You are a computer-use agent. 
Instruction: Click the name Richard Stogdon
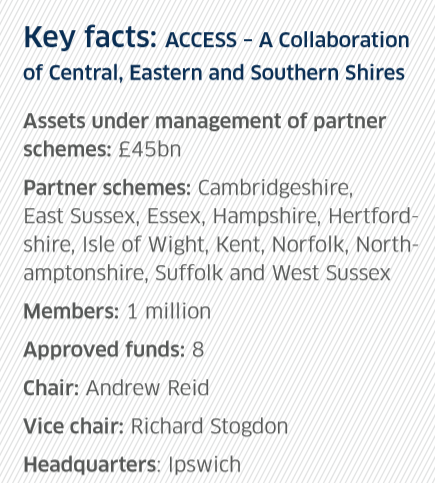point(209,426)
